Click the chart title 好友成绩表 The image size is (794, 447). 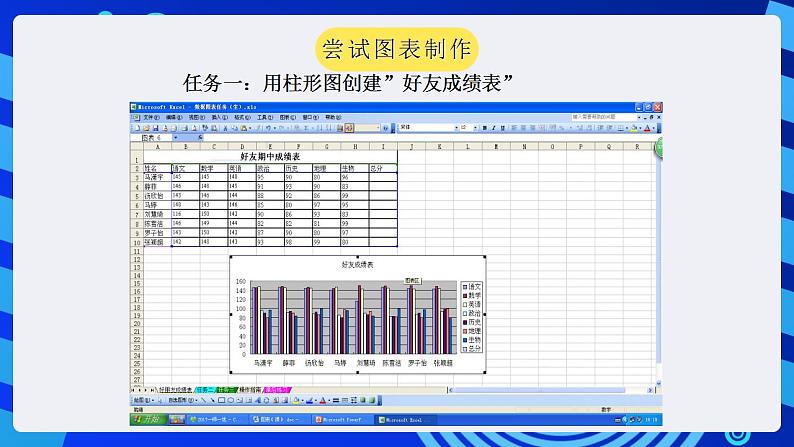358,265
